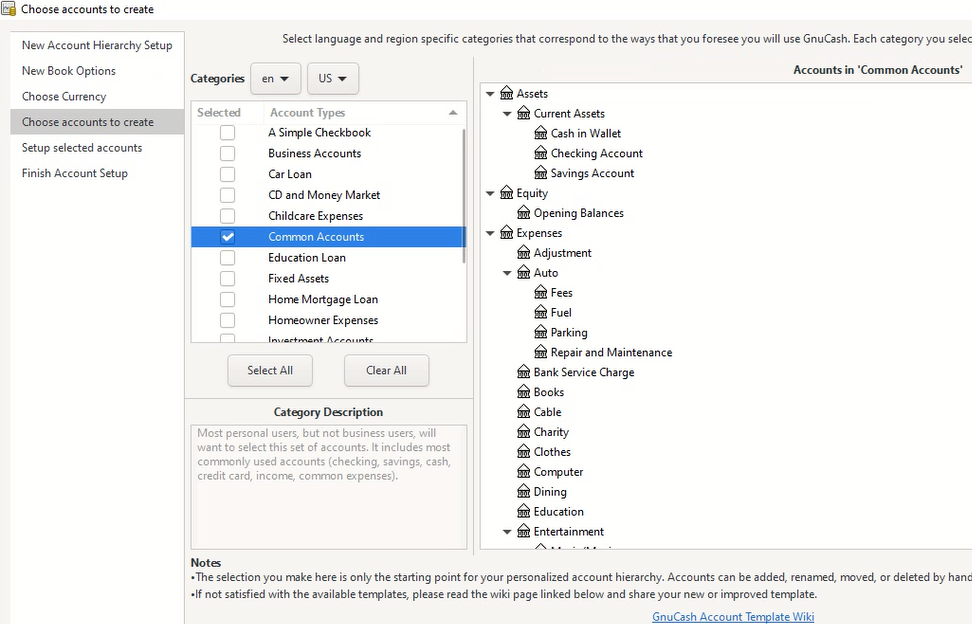The height and width of the screenshot is (624, 972).
Task: Click the Checking Account bank icon
Action: 541,153
